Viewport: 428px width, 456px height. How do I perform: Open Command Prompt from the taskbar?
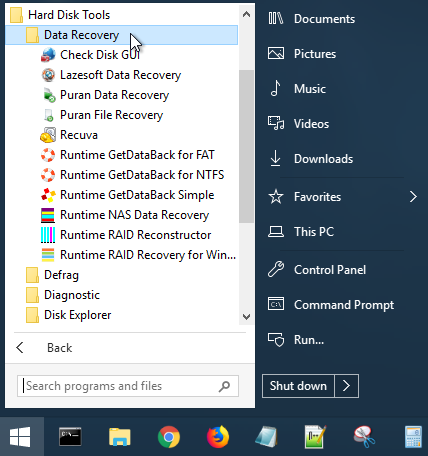[x=70, y=437]
